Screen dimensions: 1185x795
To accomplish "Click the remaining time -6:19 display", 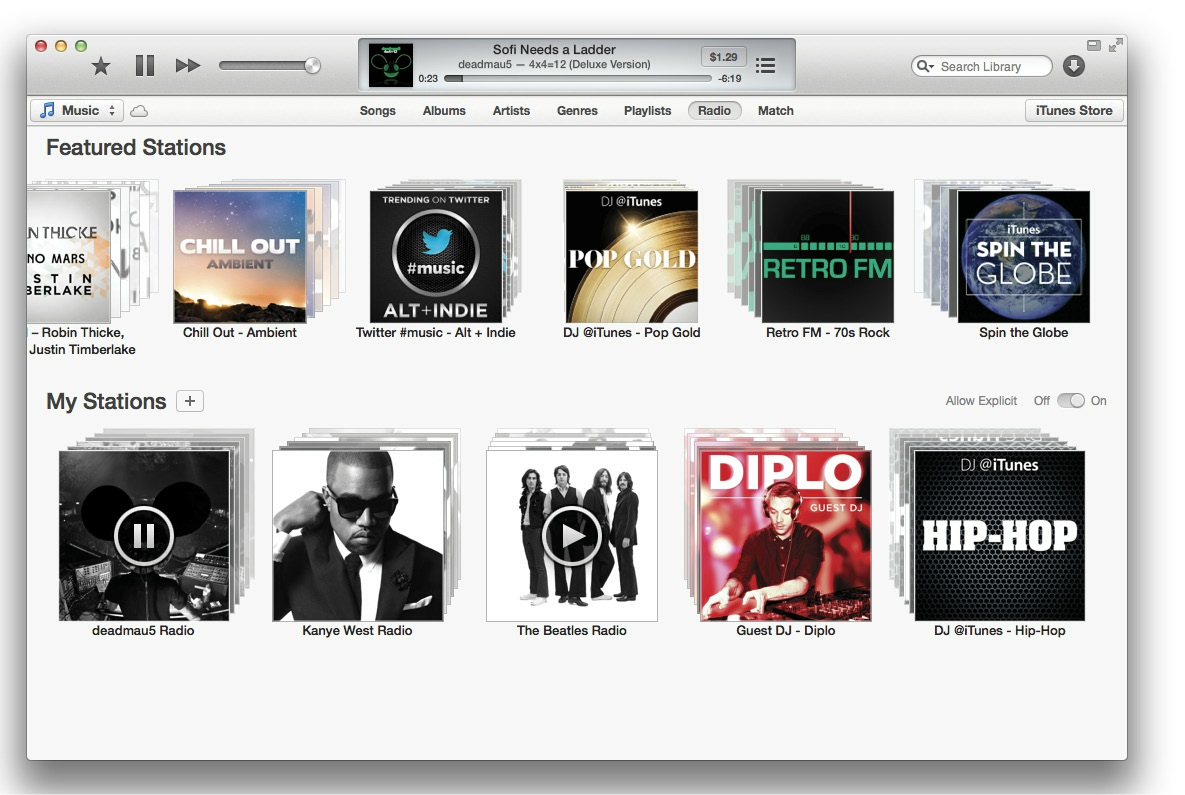I will [x=729, y=79].
